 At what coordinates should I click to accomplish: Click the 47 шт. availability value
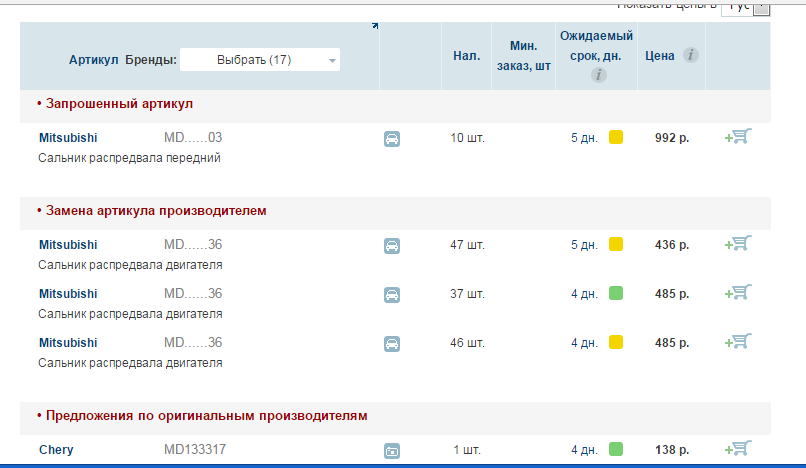pyautogui.click(x=467, y=245)
